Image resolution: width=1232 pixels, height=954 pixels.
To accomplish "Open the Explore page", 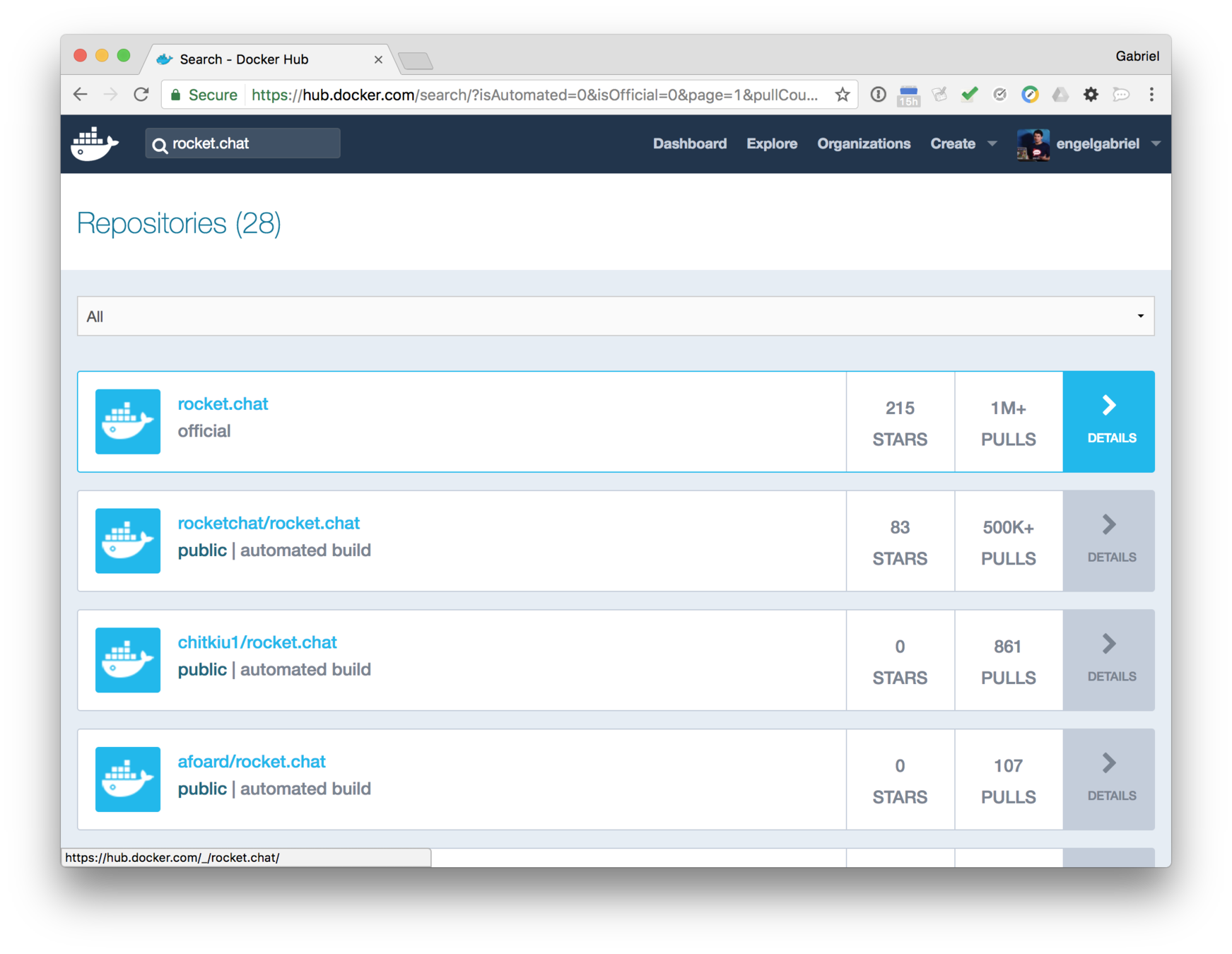I will pos(772,143).
